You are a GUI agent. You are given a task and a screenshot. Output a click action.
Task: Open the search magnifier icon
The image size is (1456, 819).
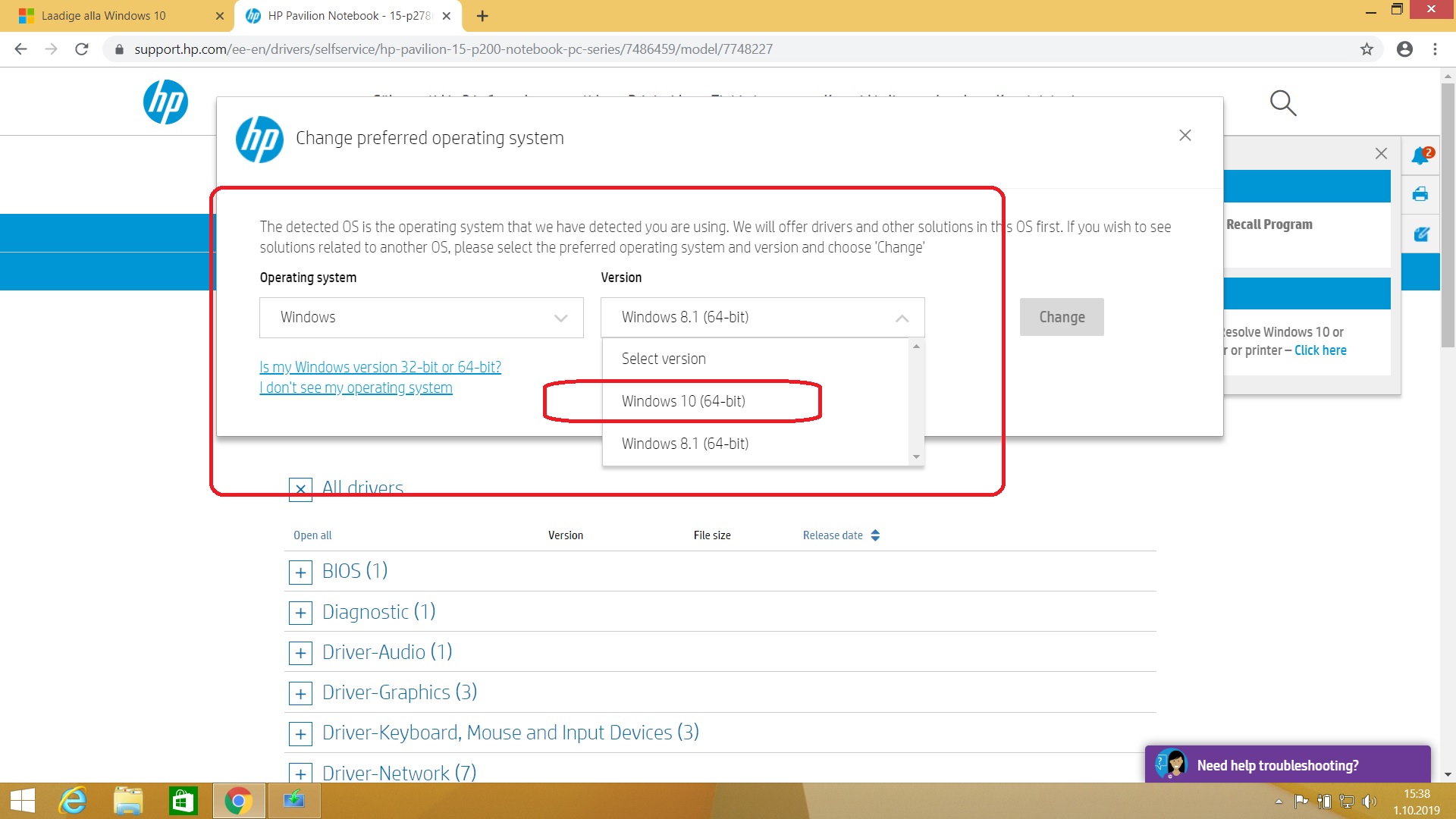tap(1282, 102)
